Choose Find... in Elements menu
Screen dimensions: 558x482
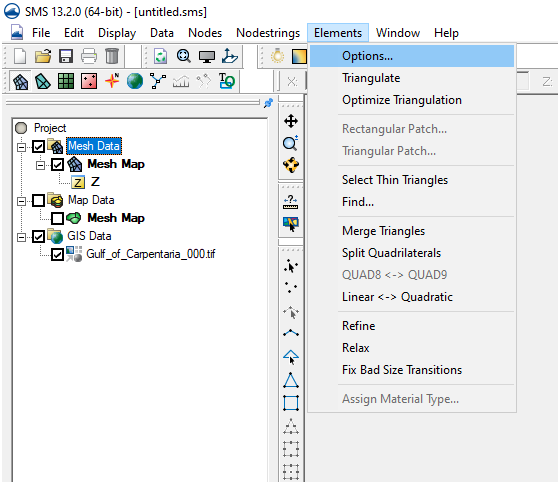click(x=412, y=202)
